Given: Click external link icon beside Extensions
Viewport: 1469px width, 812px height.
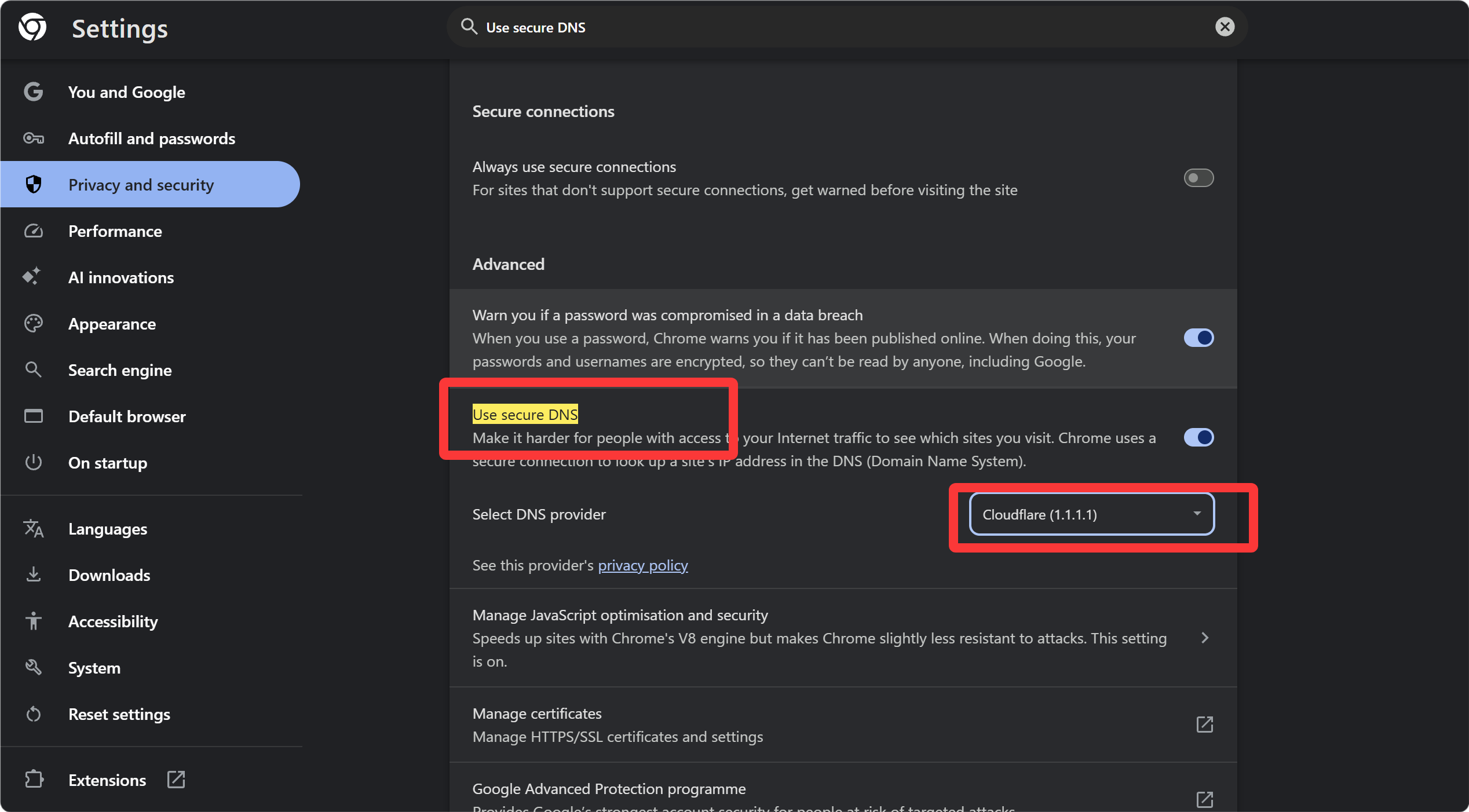Looking at the screenshot, I should pyautogui.click(x=176, y=780).
